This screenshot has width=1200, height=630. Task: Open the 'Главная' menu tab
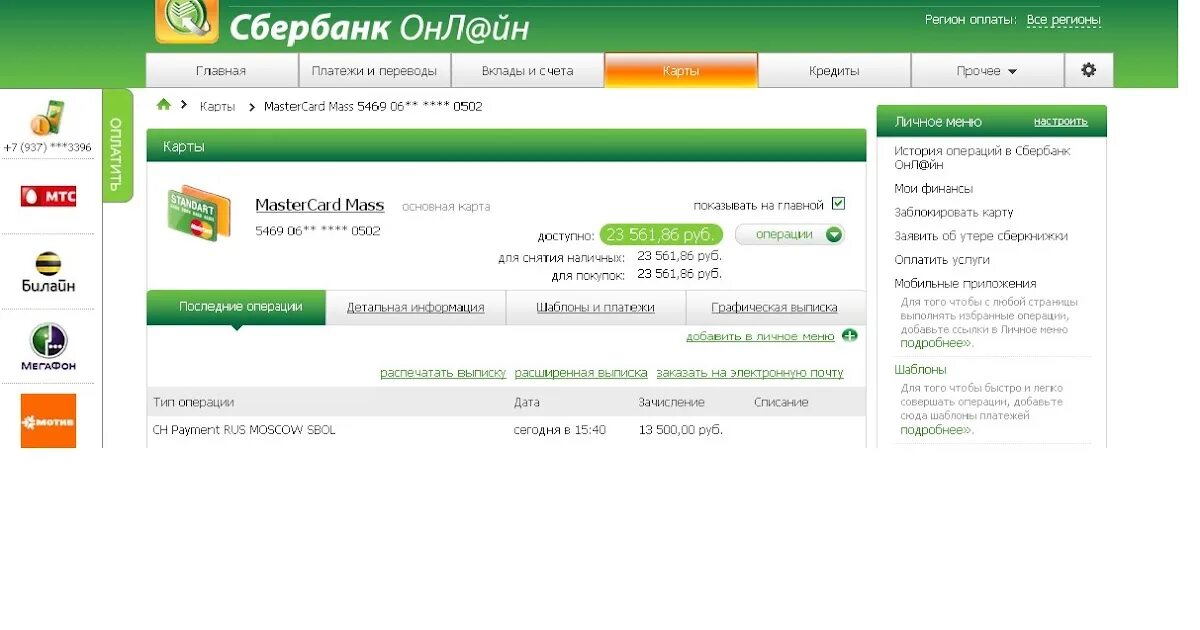tap(222, 71)
